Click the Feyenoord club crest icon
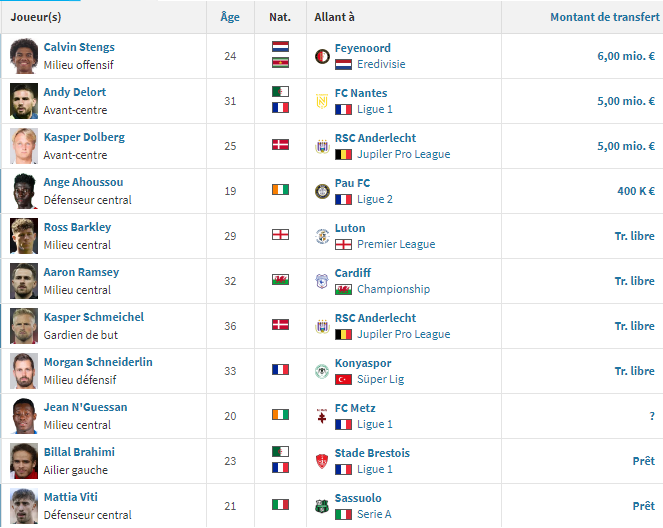The image size is (663, 528). pos(322,56)
